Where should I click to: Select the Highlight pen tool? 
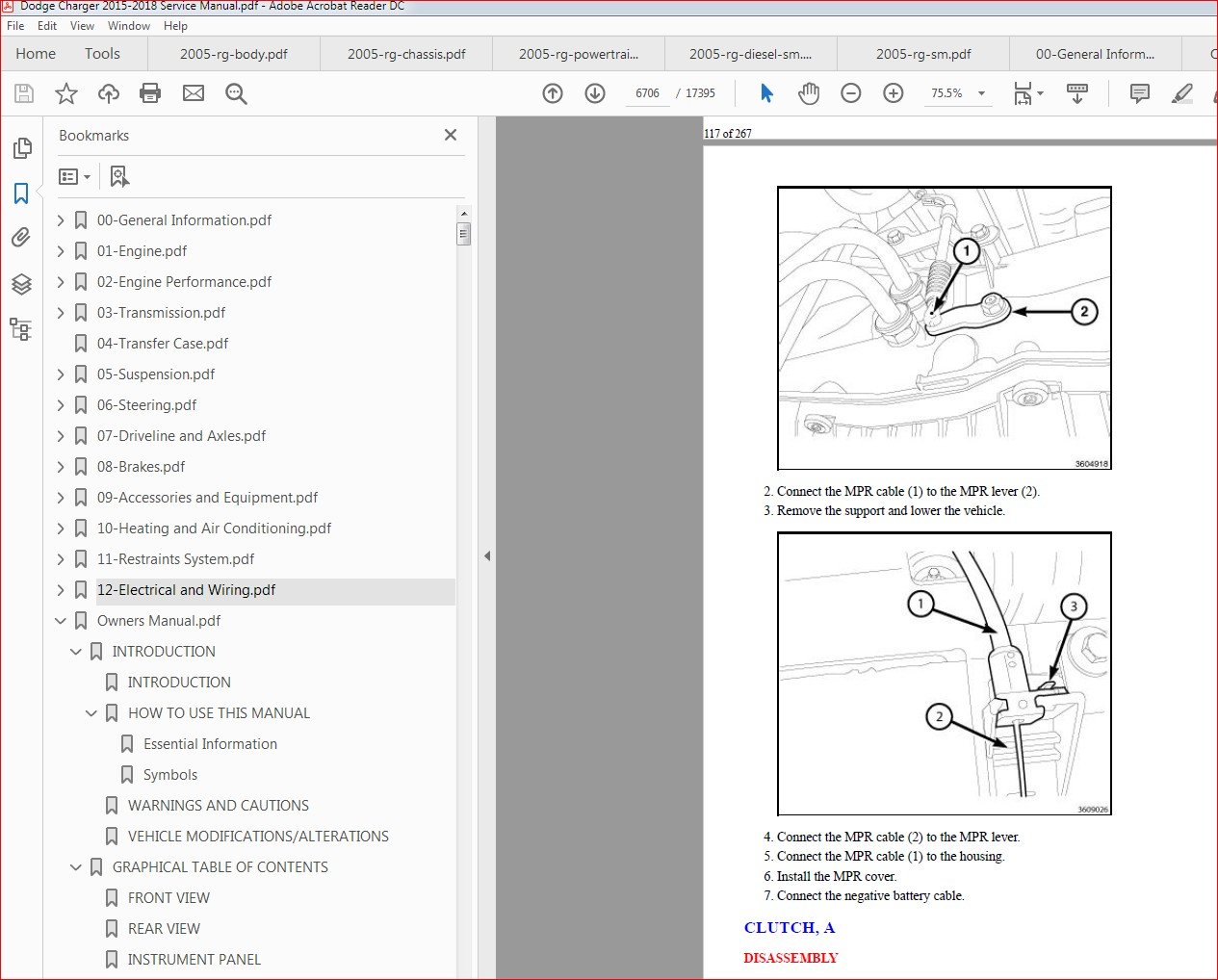(1182, 93)
